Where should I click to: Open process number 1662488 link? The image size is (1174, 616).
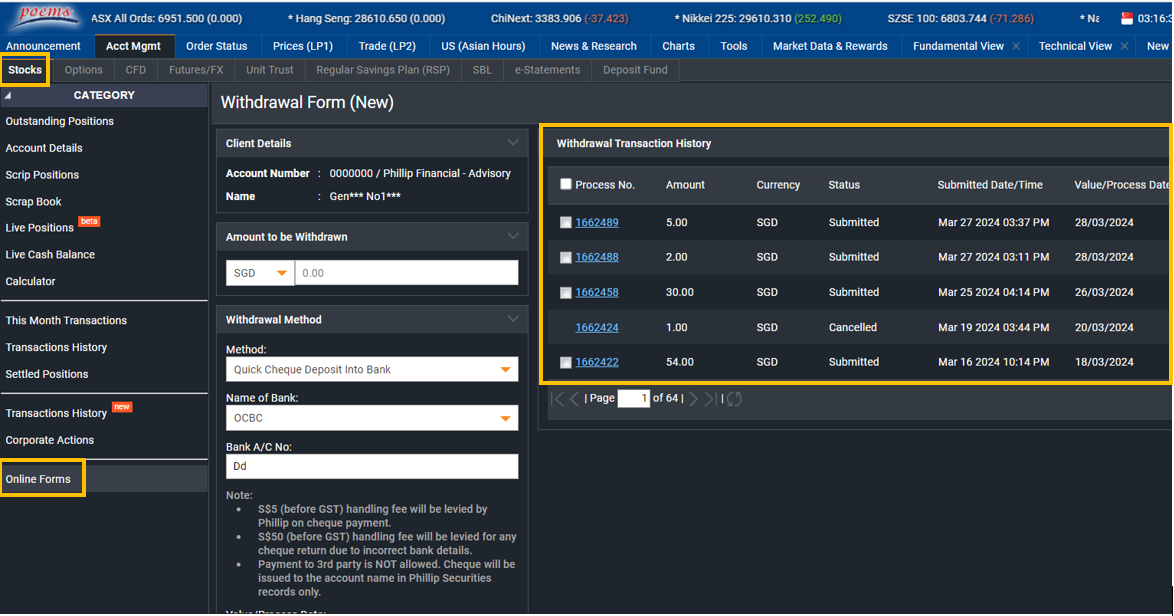pos(597,257)
